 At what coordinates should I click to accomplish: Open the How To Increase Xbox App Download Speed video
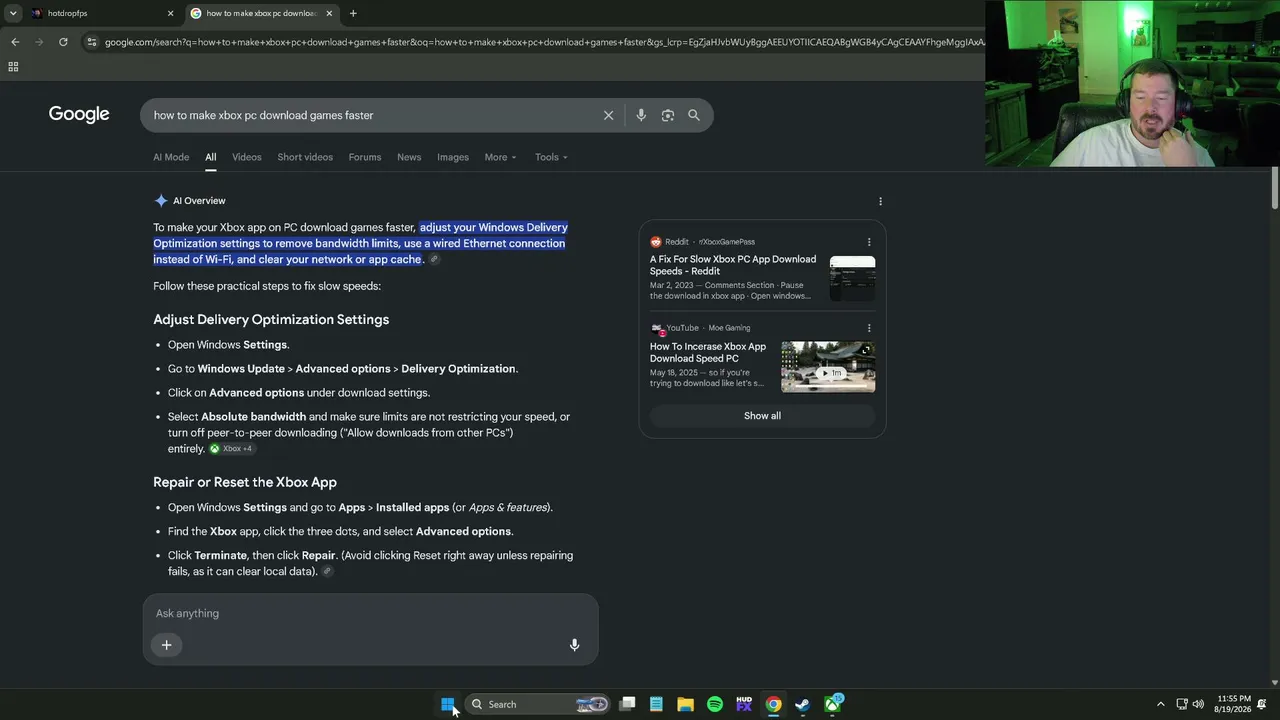click(708, 352)
